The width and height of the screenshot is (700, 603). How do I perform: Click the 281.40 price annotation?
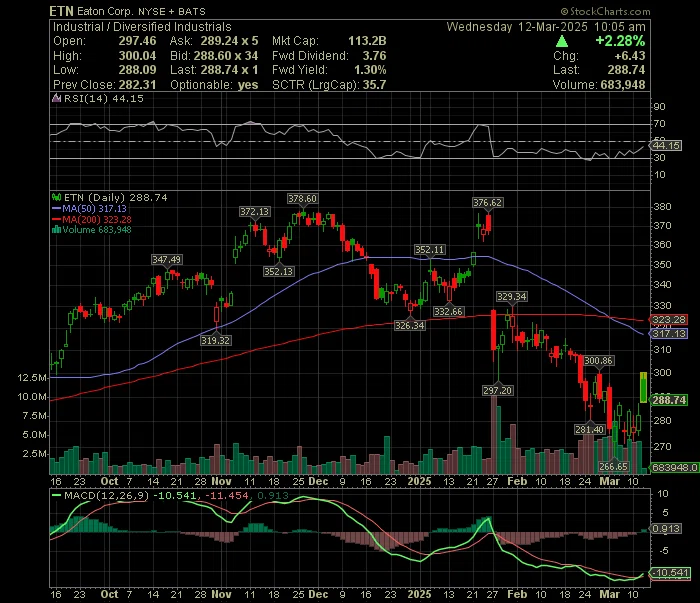pyautogui.click(x=589, y=429)
